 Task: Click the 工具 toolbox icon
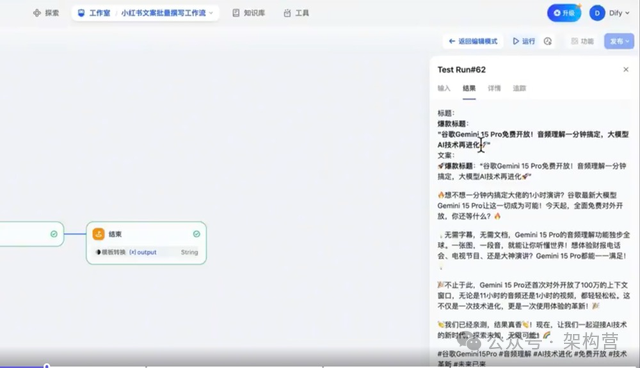pos(287,13)
